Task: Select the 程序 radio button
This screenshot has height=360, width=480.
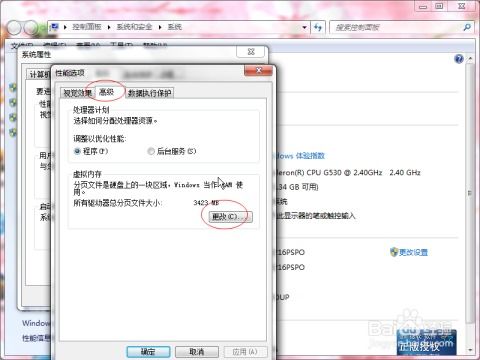Action: 77,151
